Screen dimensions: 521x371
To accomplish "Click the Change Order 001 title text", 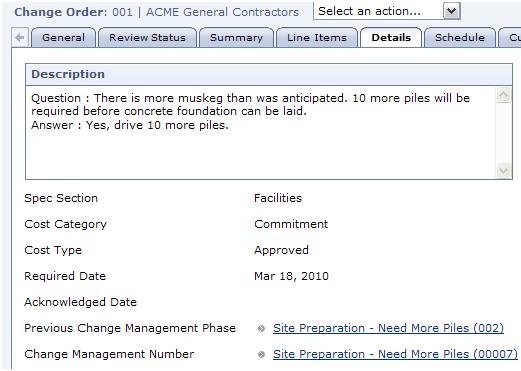I will (x=157, y=12).
